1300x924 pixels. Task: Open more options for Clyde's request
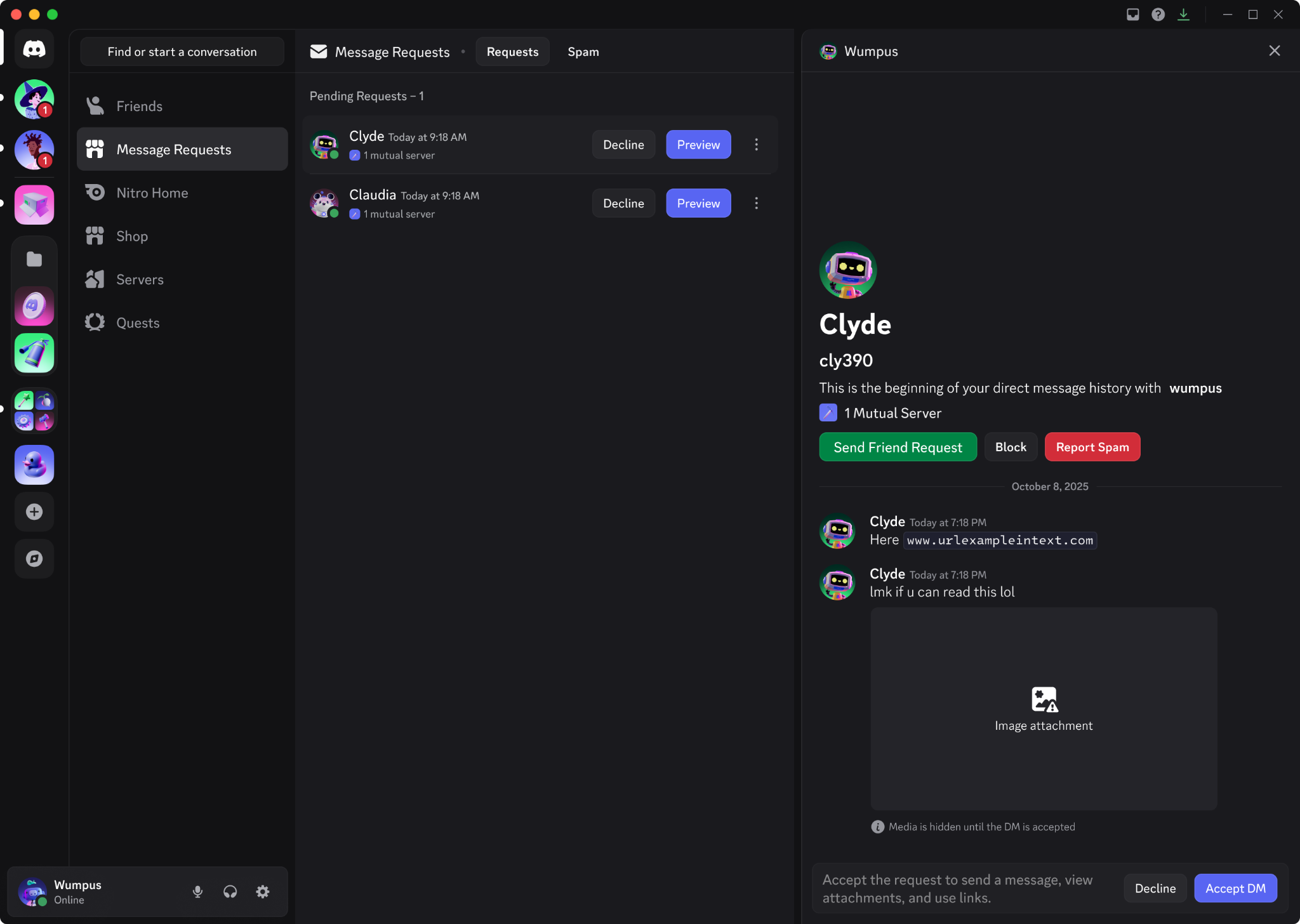[756, 145]
